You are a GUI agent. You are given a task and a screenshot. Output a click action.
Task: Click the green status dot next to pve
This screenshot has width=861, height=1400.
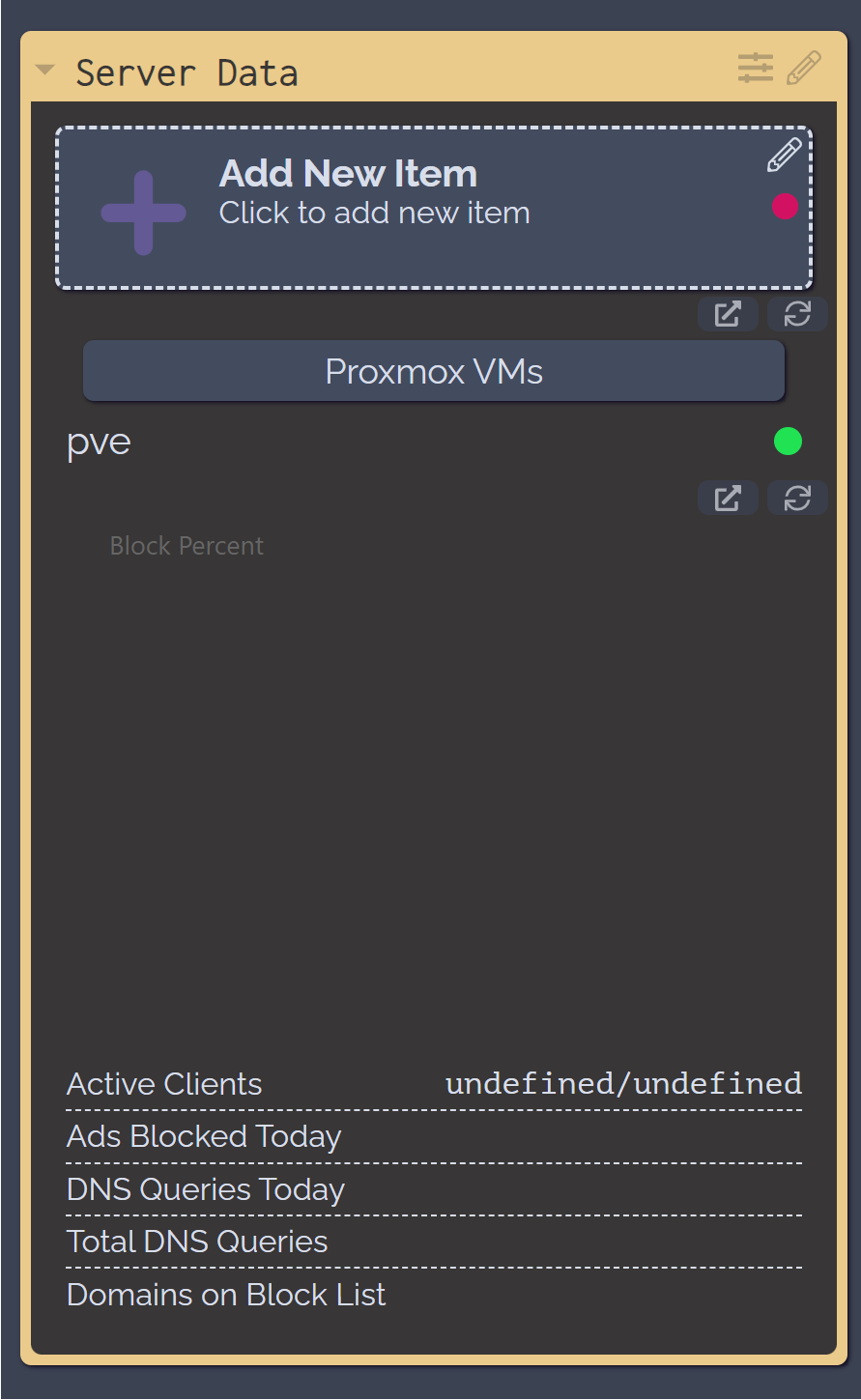coord(788,442)
